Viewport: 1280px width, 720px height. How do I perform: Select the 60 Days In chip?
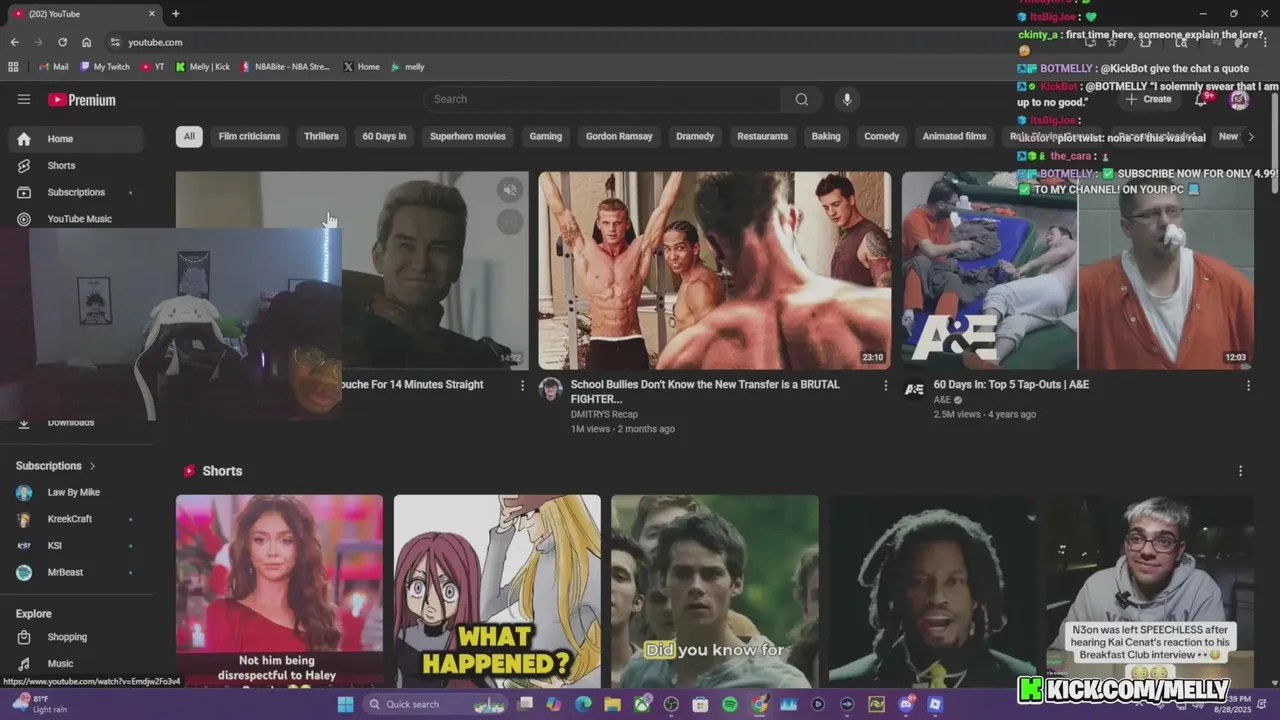[x=384, y=136]
